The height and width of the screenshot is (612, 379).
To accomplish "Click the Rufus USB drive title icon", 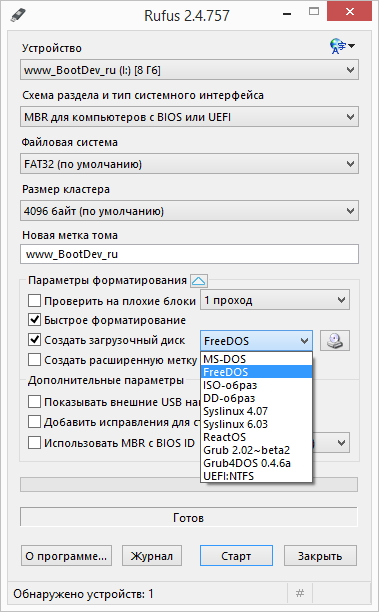I will click(18, 15).
